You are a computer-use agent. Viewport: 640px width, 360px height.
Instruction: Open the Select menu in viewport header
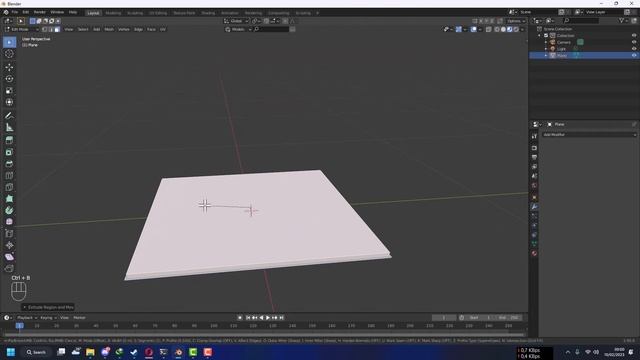coord(83,29)
